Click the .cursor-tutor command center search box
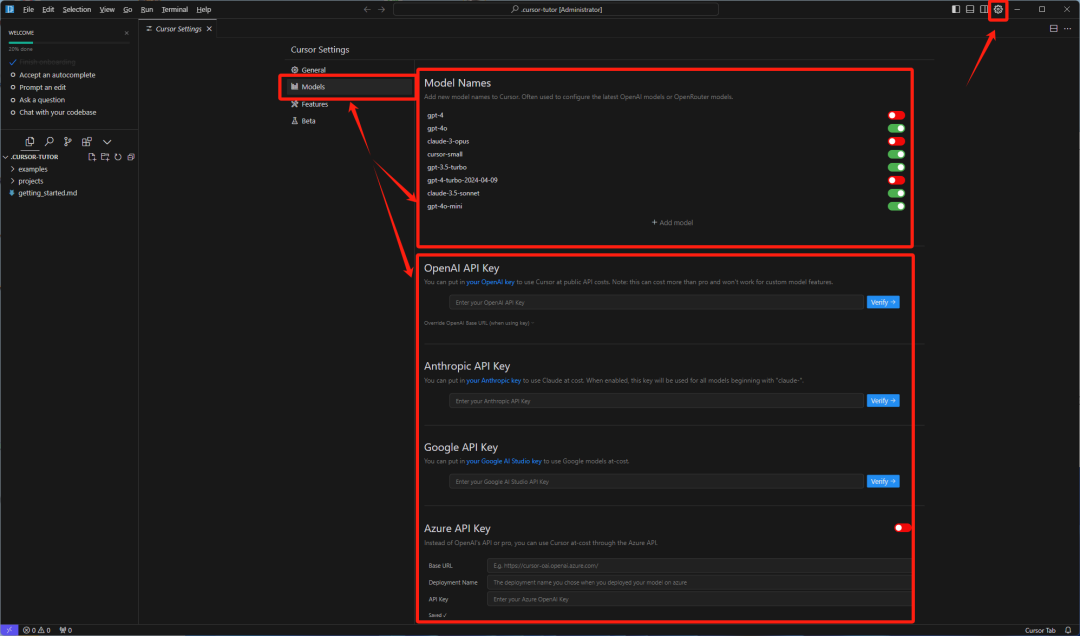 point(556,10)
